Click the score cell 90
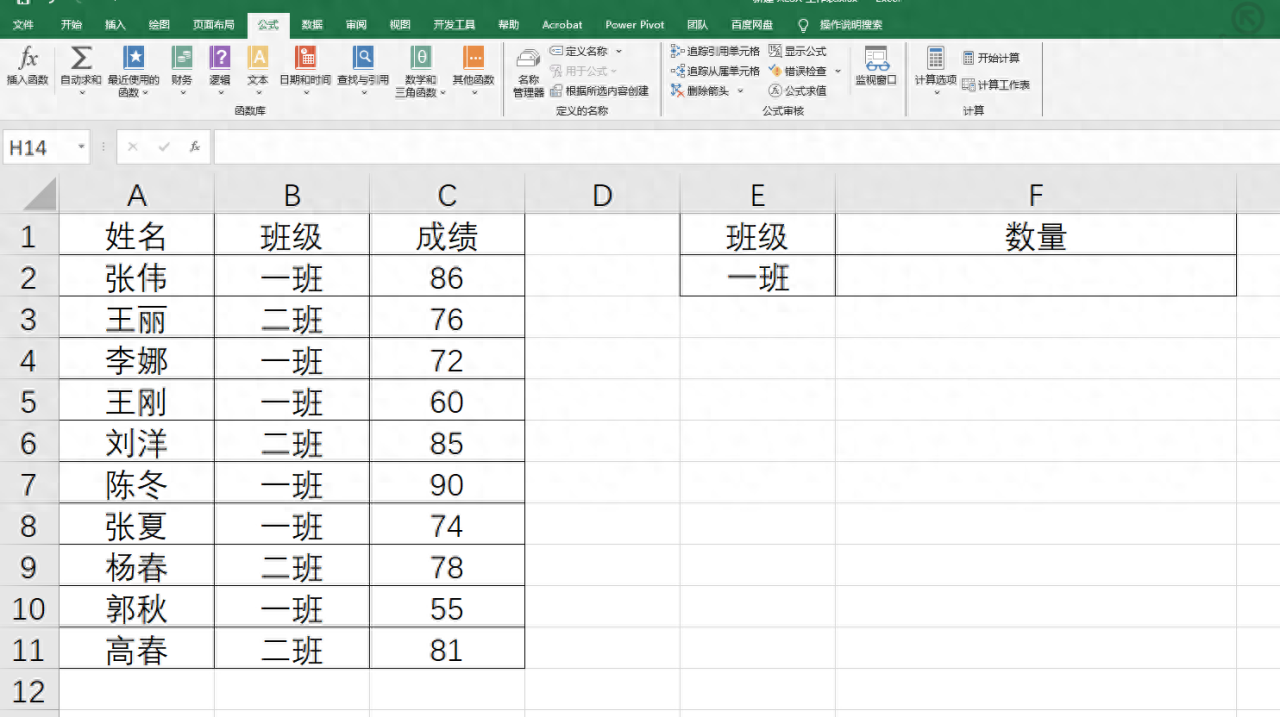This screenshot has width=1280, height=717. pos(447,484)
